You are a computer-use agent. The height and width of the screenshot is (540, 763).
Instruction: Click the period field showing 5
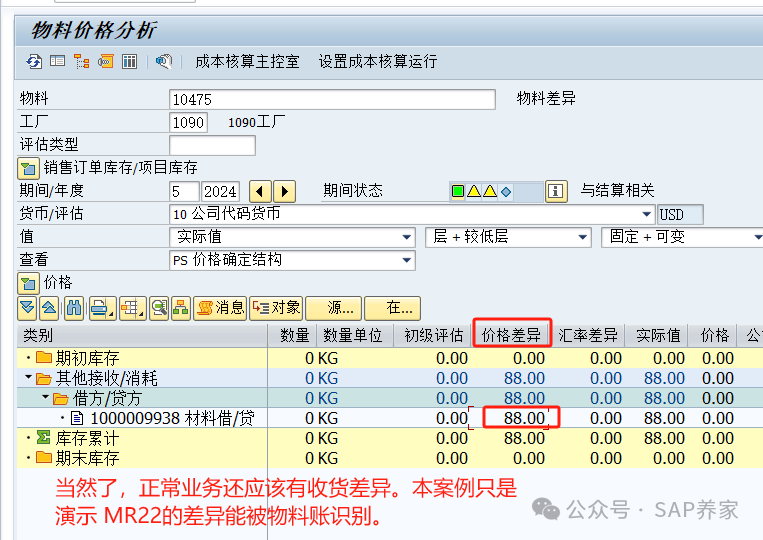184,191
